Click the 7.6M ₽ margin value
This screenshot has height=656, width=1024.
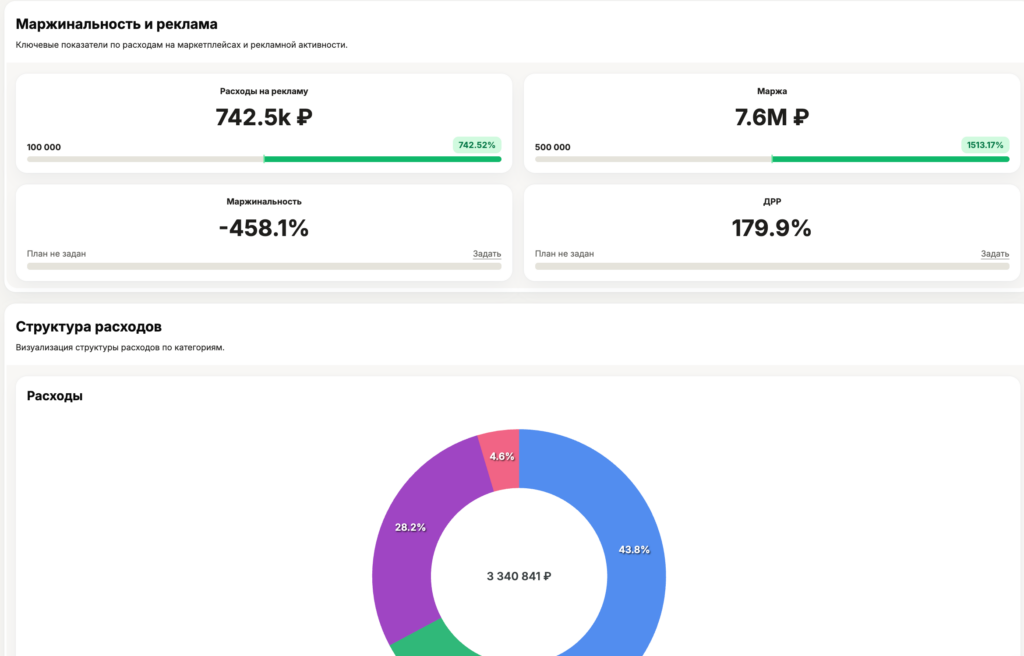772,117
